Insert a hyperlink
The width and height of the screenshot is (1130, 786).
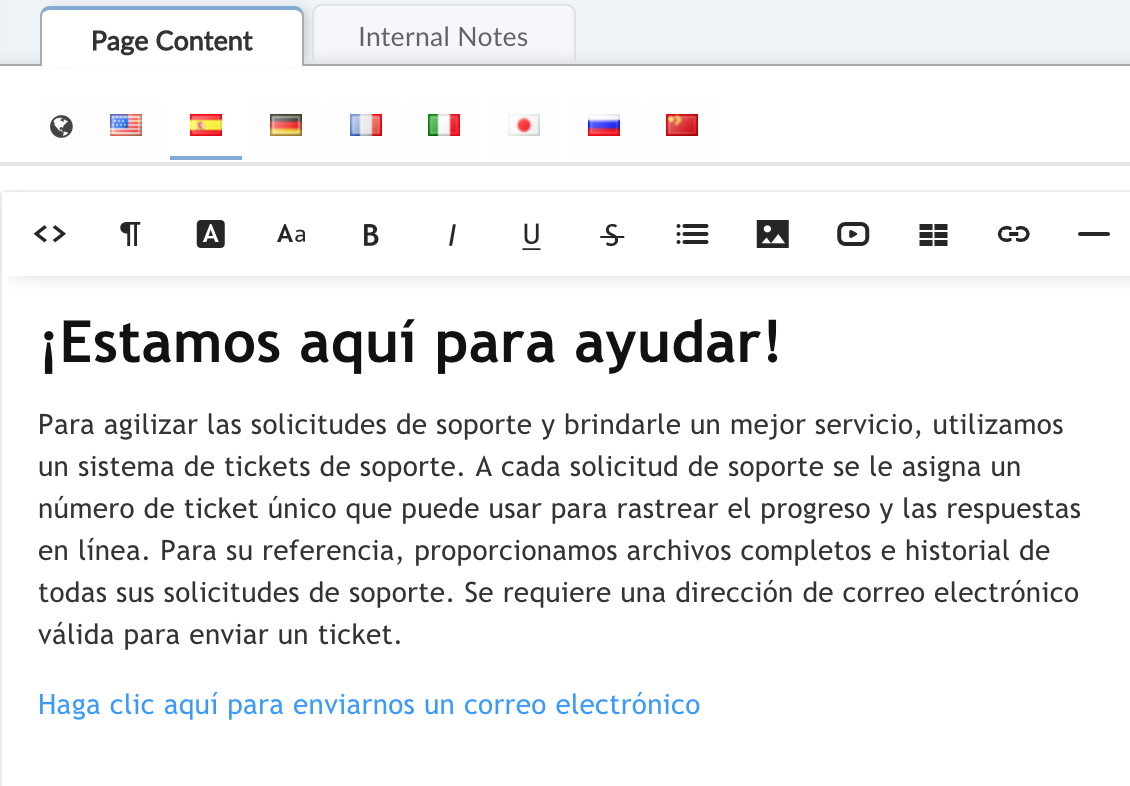1013,234
